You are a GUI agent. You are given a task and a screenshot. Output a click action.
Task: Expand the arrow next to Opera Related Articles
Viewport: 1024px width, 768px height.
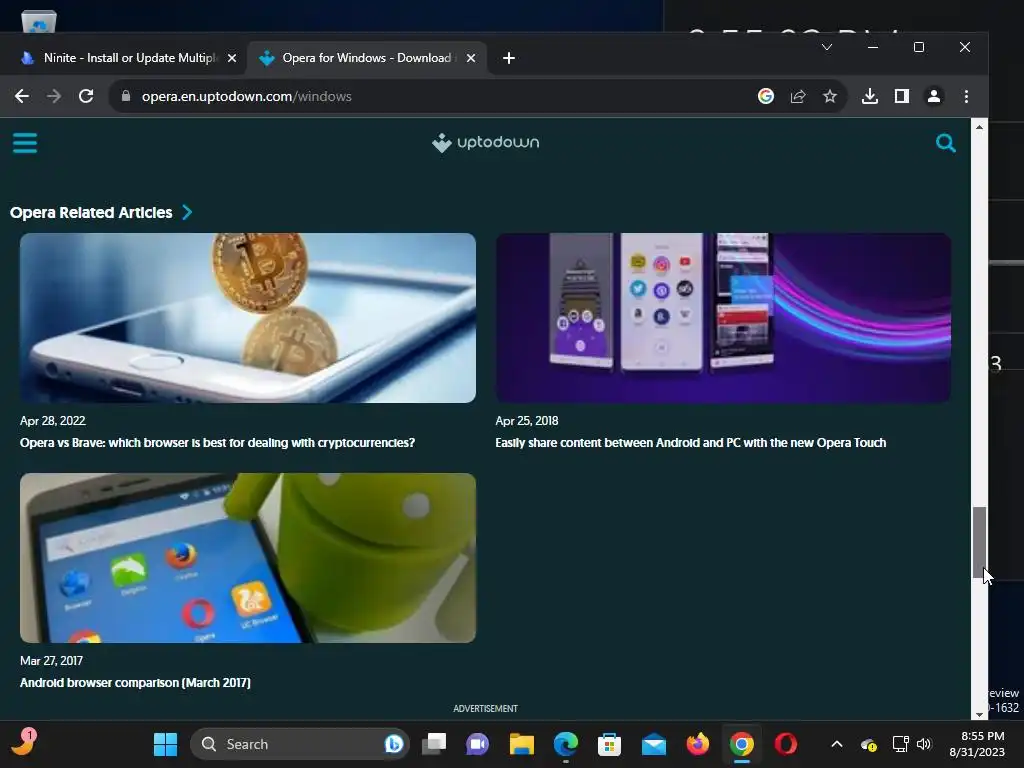coord(187,212)
